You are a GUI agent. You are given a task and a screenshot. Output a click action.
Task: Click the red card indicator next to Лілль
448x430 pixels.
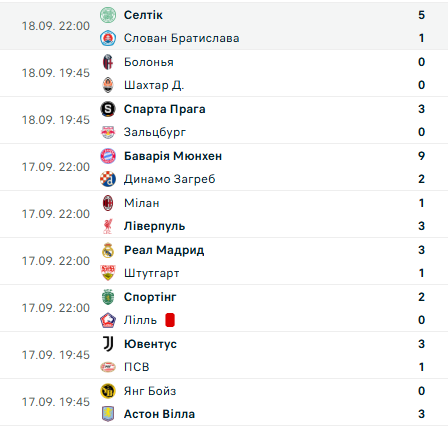click(x=170, y=320)
